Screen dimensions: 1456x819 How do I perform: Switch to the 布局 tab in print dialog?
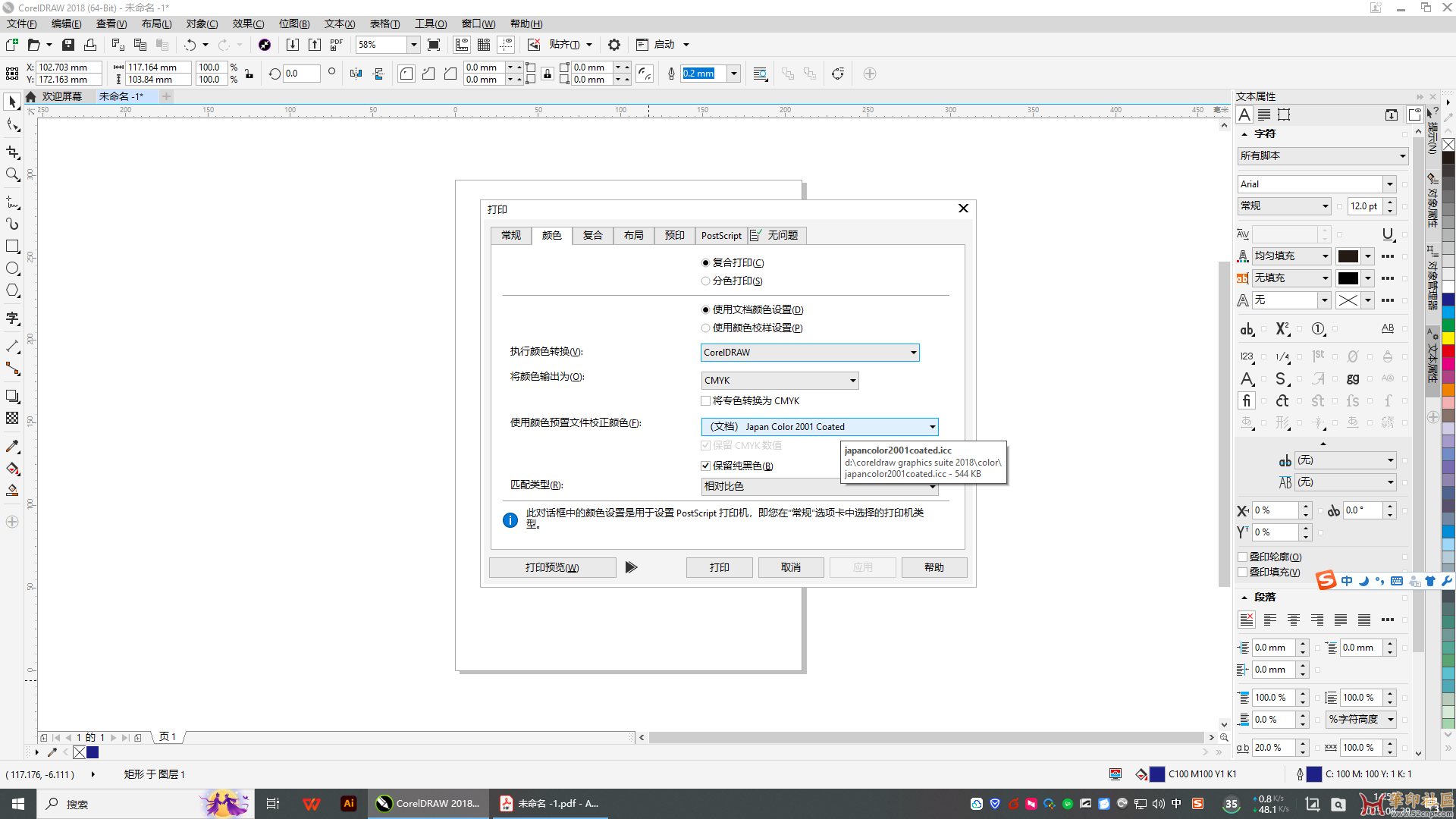tap(634, 235)
